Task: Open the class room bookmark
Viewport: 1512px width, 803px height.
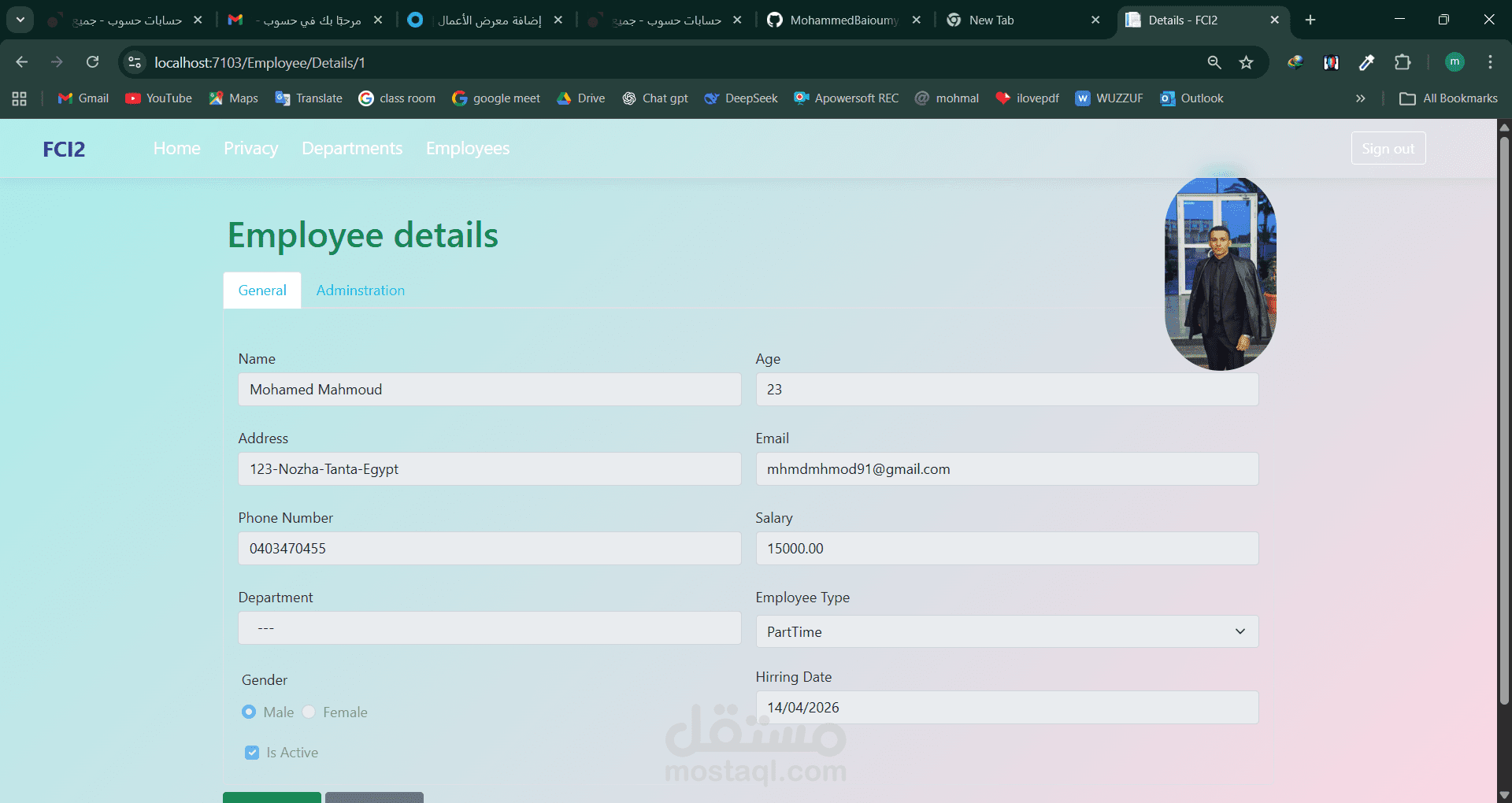Action: [397, 98]
